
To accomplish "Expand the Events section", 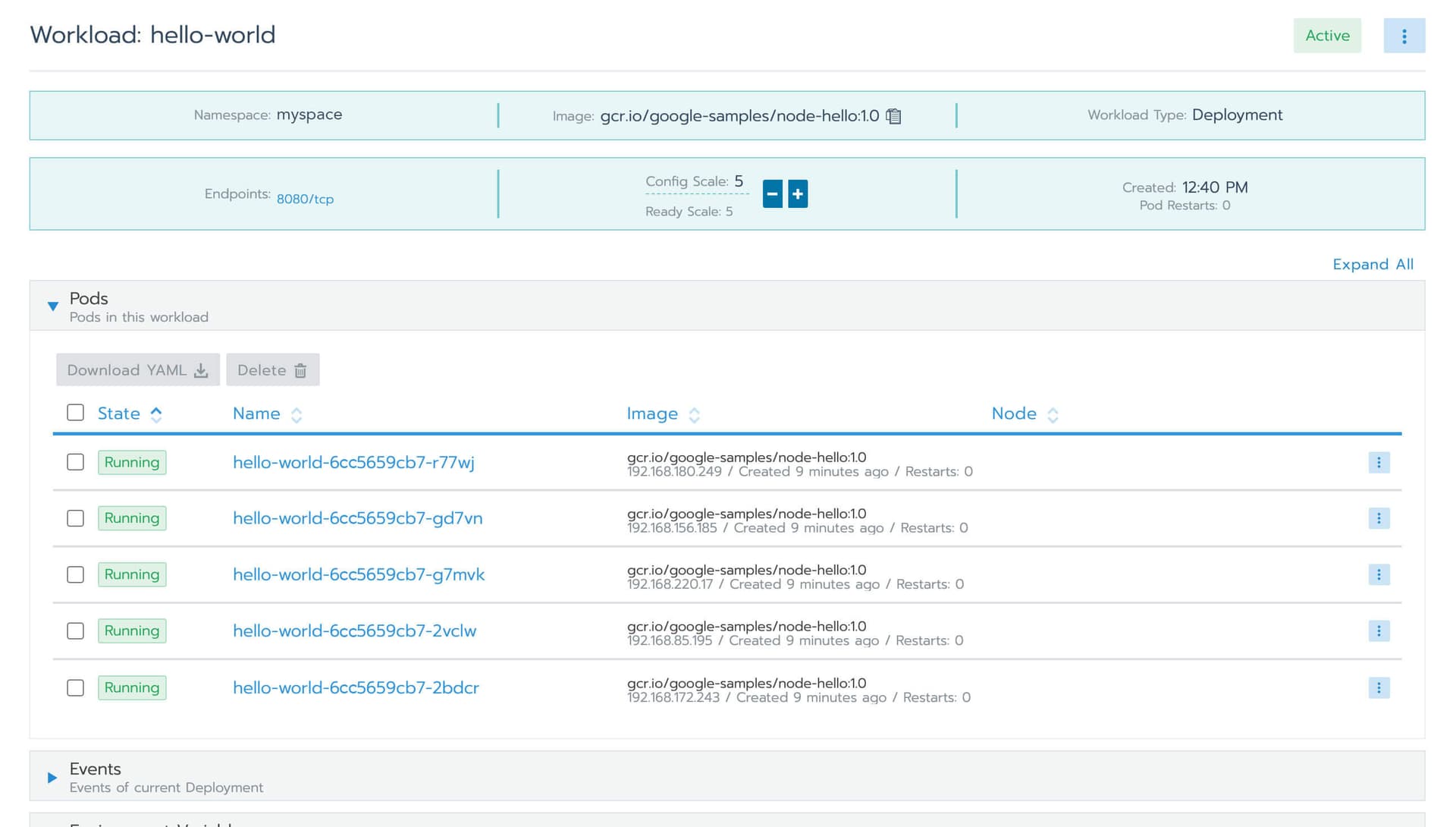I will tap(52, 778).
